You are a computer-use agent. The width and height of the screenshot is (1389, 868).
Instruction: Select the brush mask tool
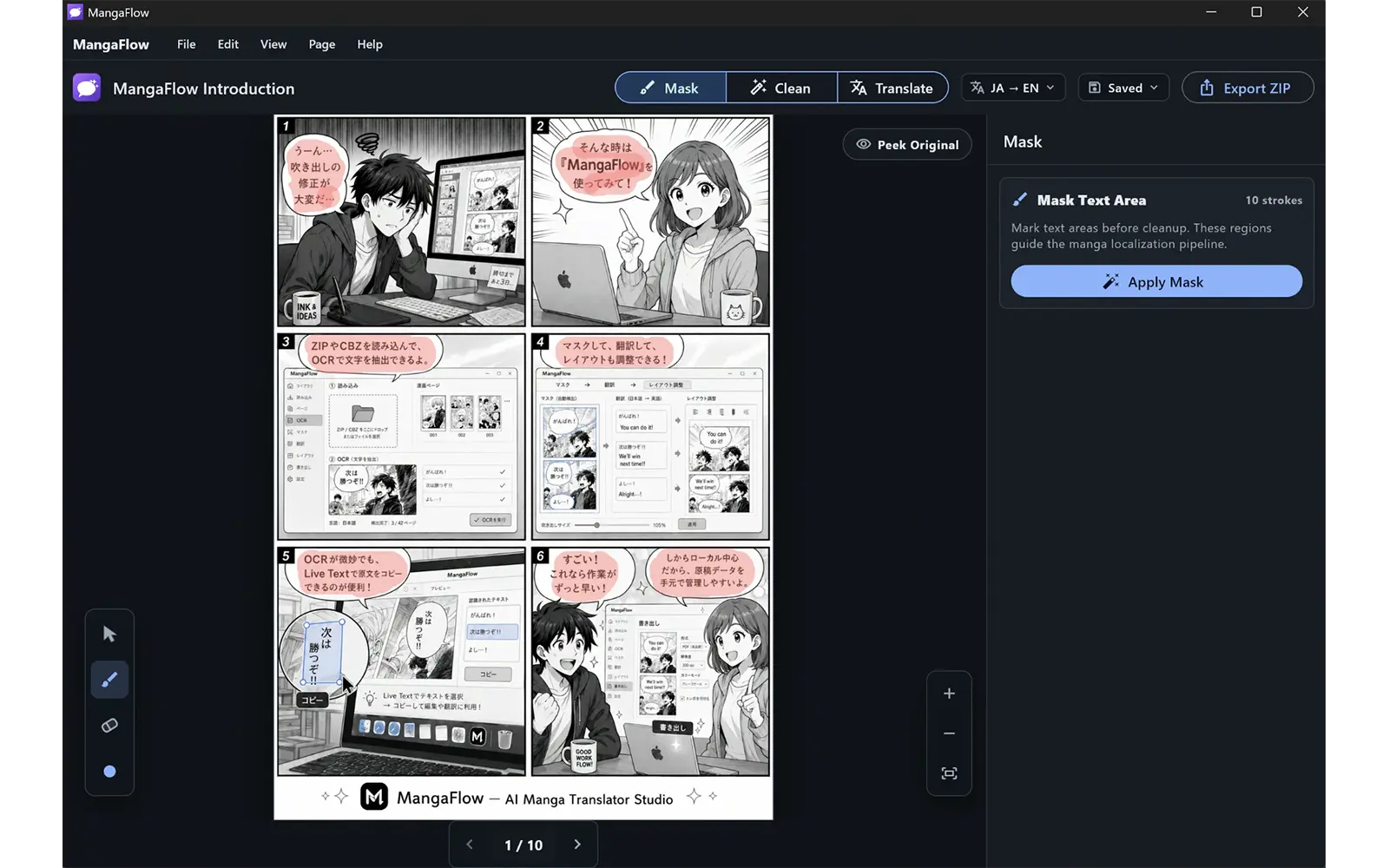coord(109,680)
